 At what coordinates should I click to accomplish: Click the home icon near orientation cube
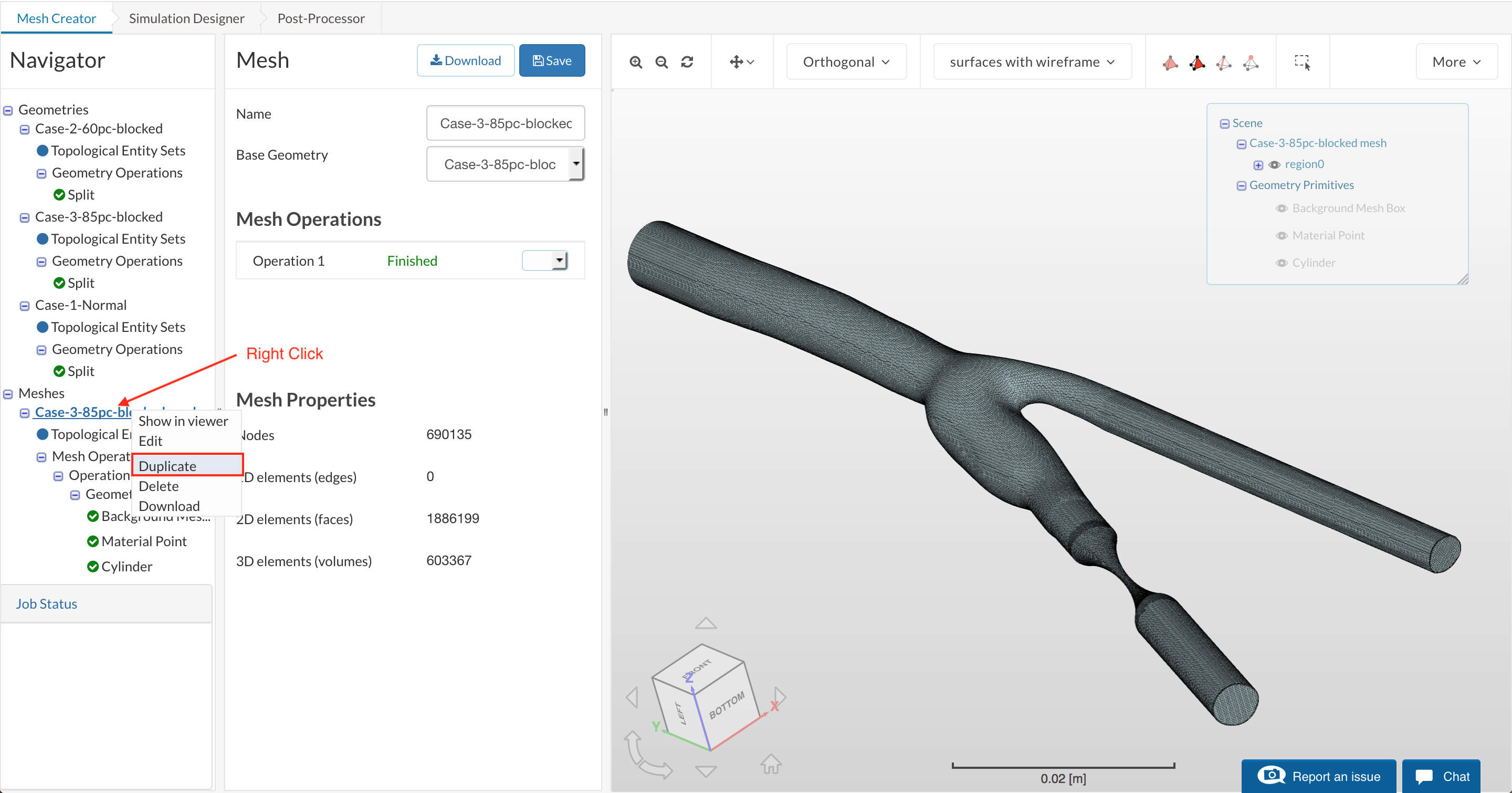point(771,764)
